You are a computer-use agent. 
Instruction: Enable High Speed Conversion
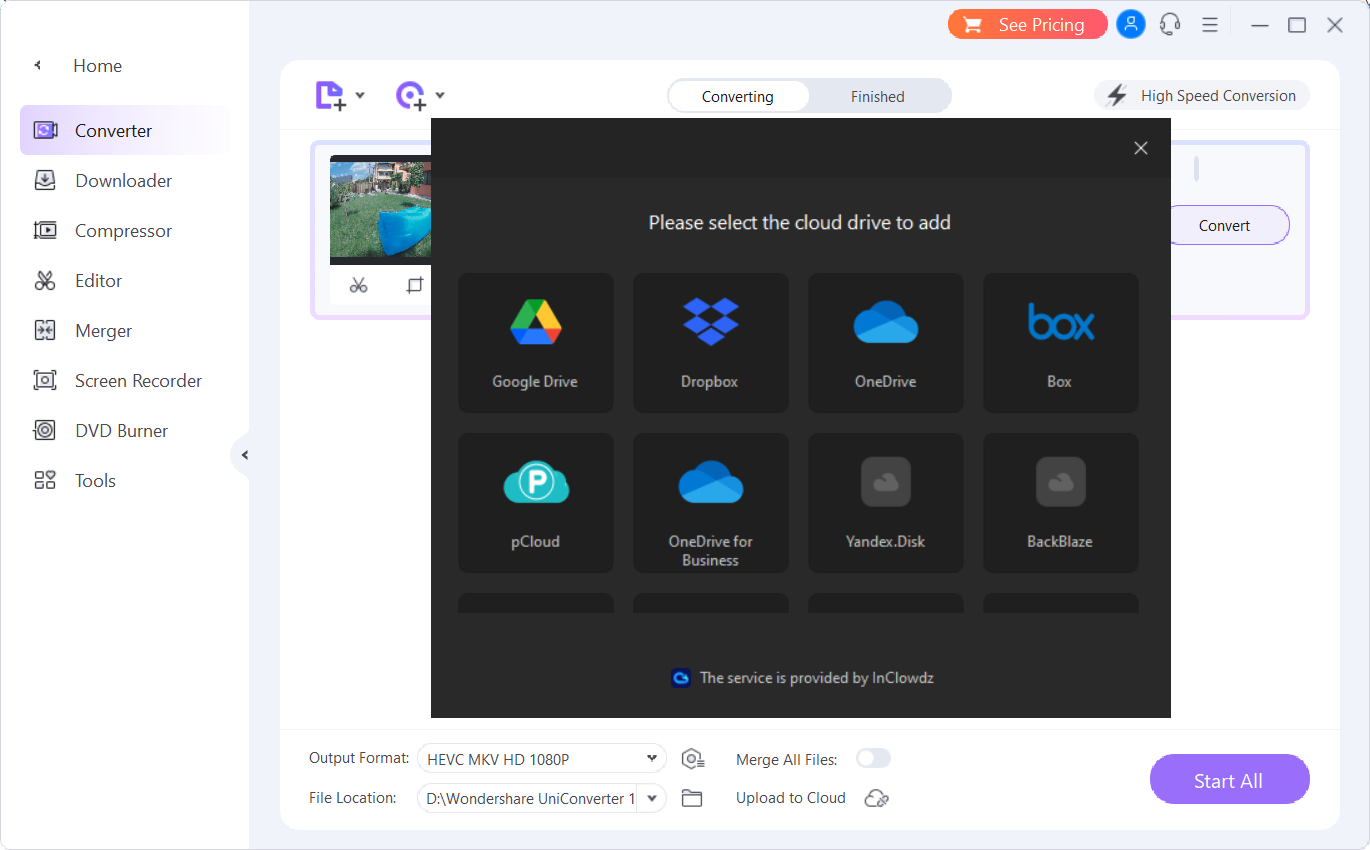(1202, 96)
